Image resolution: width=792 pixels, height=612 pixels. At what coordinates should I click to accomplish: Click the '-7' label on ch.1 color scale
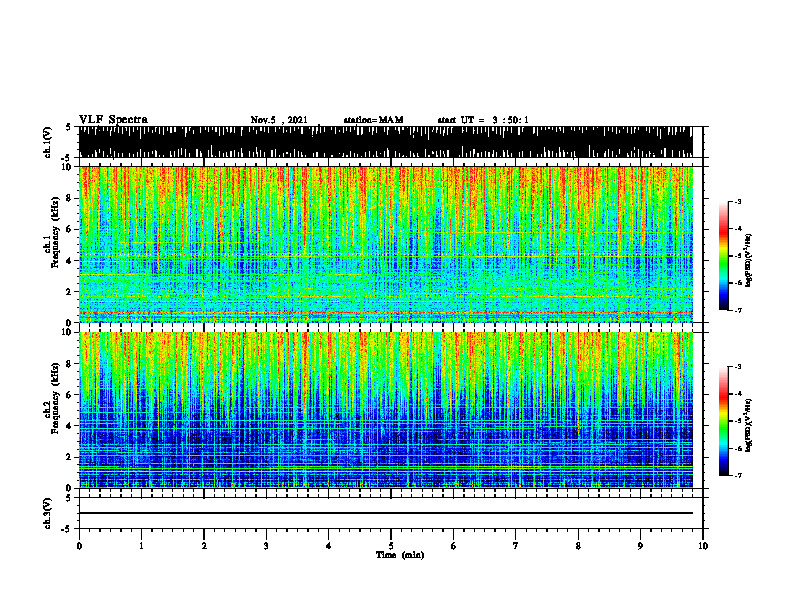(737, 310)
